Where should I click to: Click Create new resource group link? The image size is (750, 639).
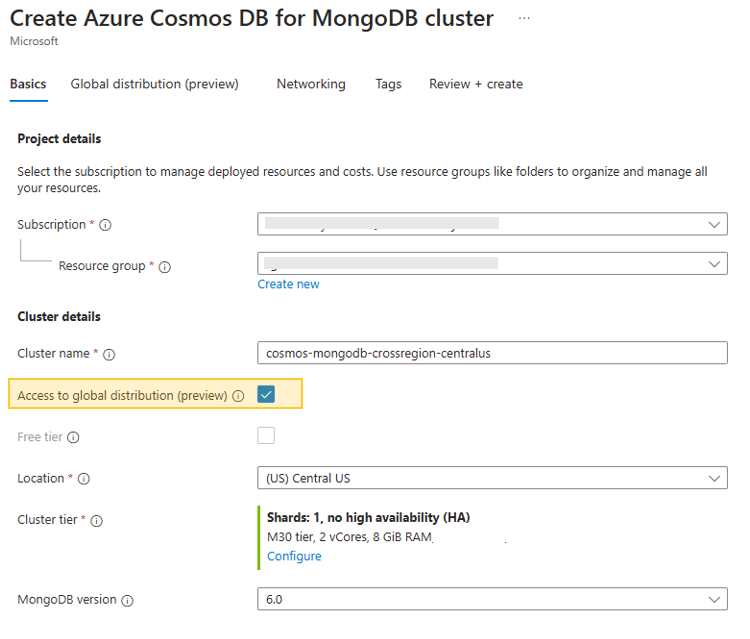tap(288, 284)
